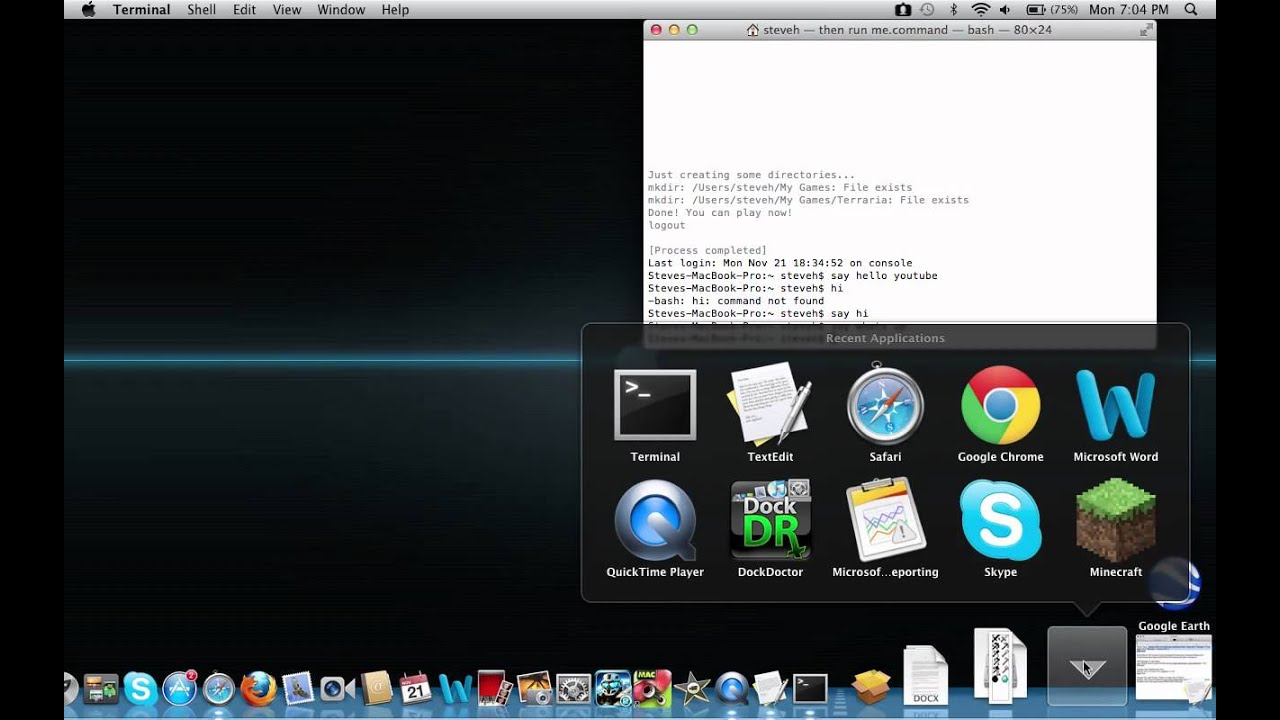The height and width of the screenshot is (720, 1280).
Task: Open FaceTime camera icon in the Dock
Action: pyautogui.click(x=337, y=688)
